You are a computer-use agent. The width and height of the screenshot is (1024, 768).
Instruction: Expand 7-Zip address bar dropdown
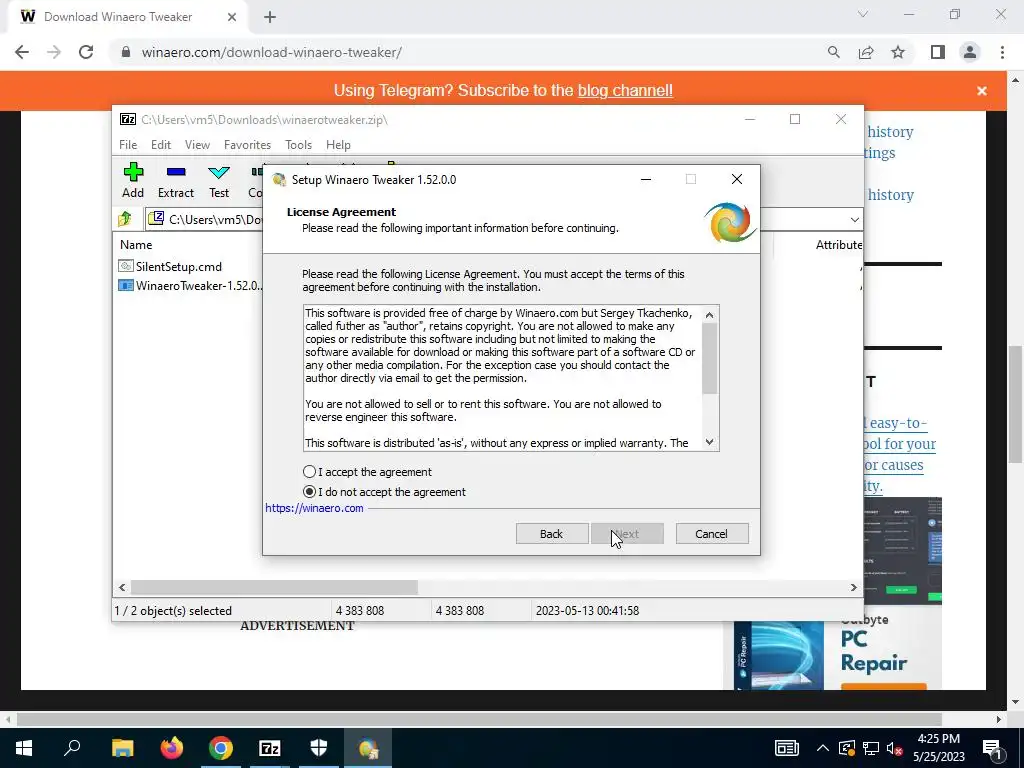click(854, 219)
